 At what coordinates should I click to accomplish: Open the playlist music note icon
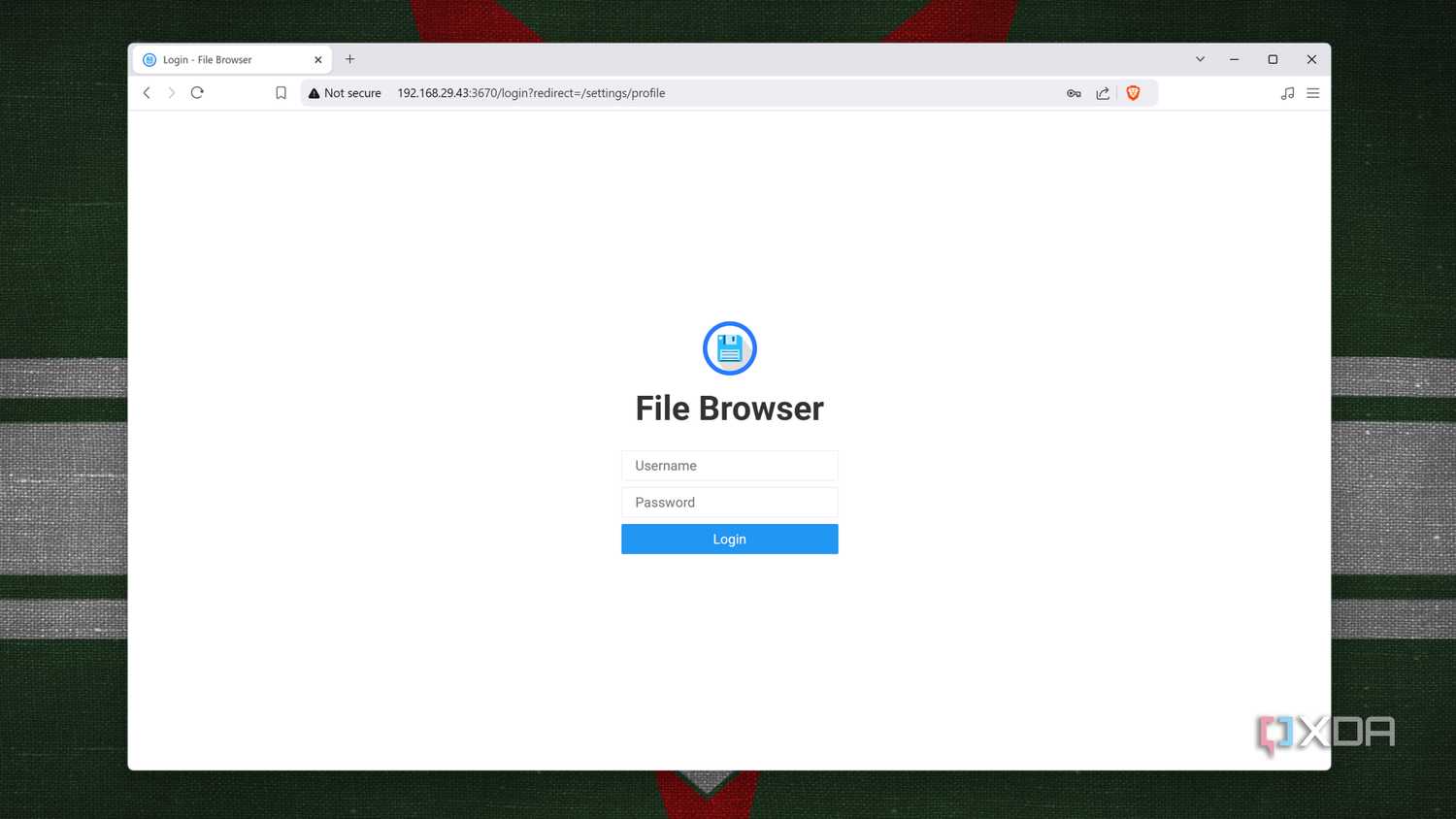[x=1287, y=93]
